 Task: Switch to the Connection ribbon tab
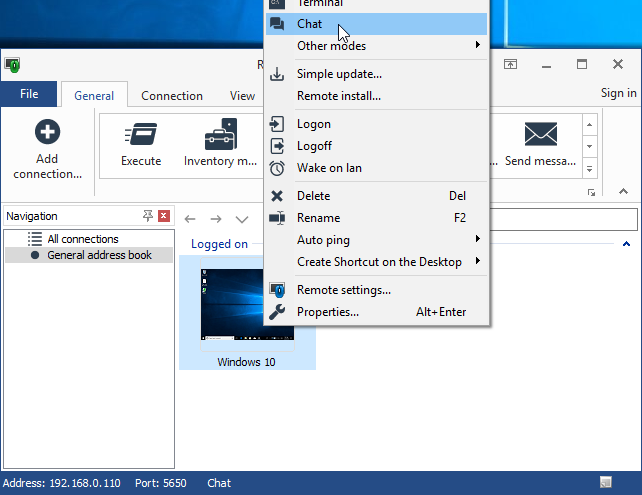[x=172, y=95]
